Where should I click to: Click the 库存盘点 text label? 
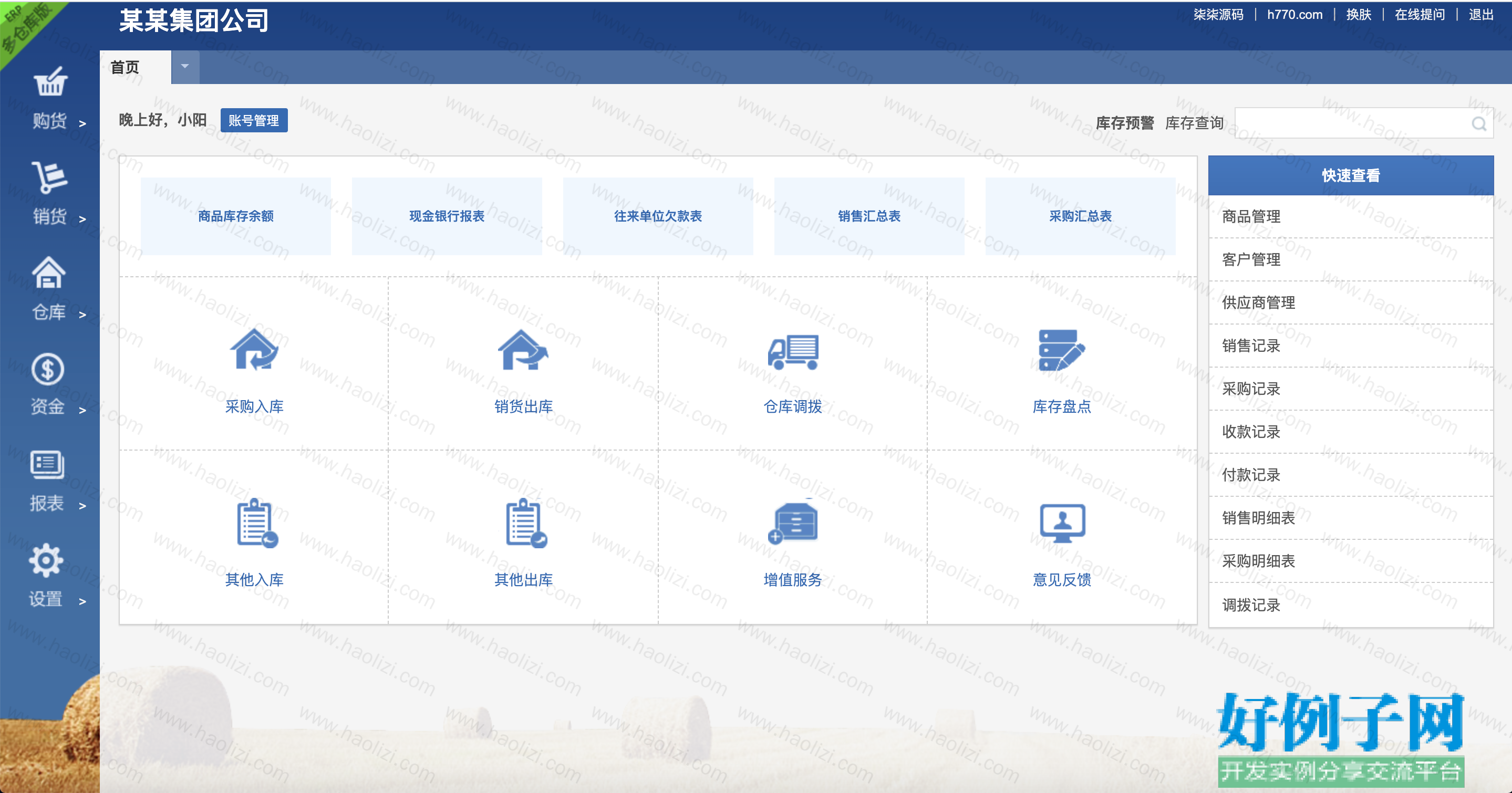pos(1062,406)
